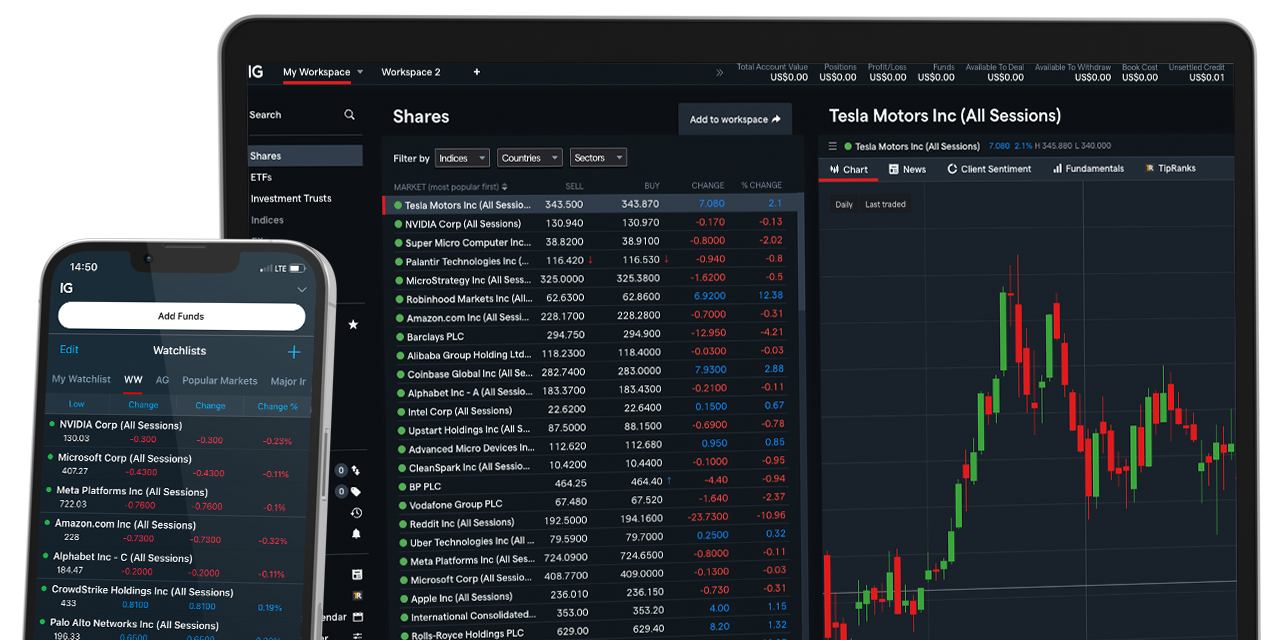Click the search magnifier icon in the sidebar
The image size is (1280, 640).
point(349,115)
